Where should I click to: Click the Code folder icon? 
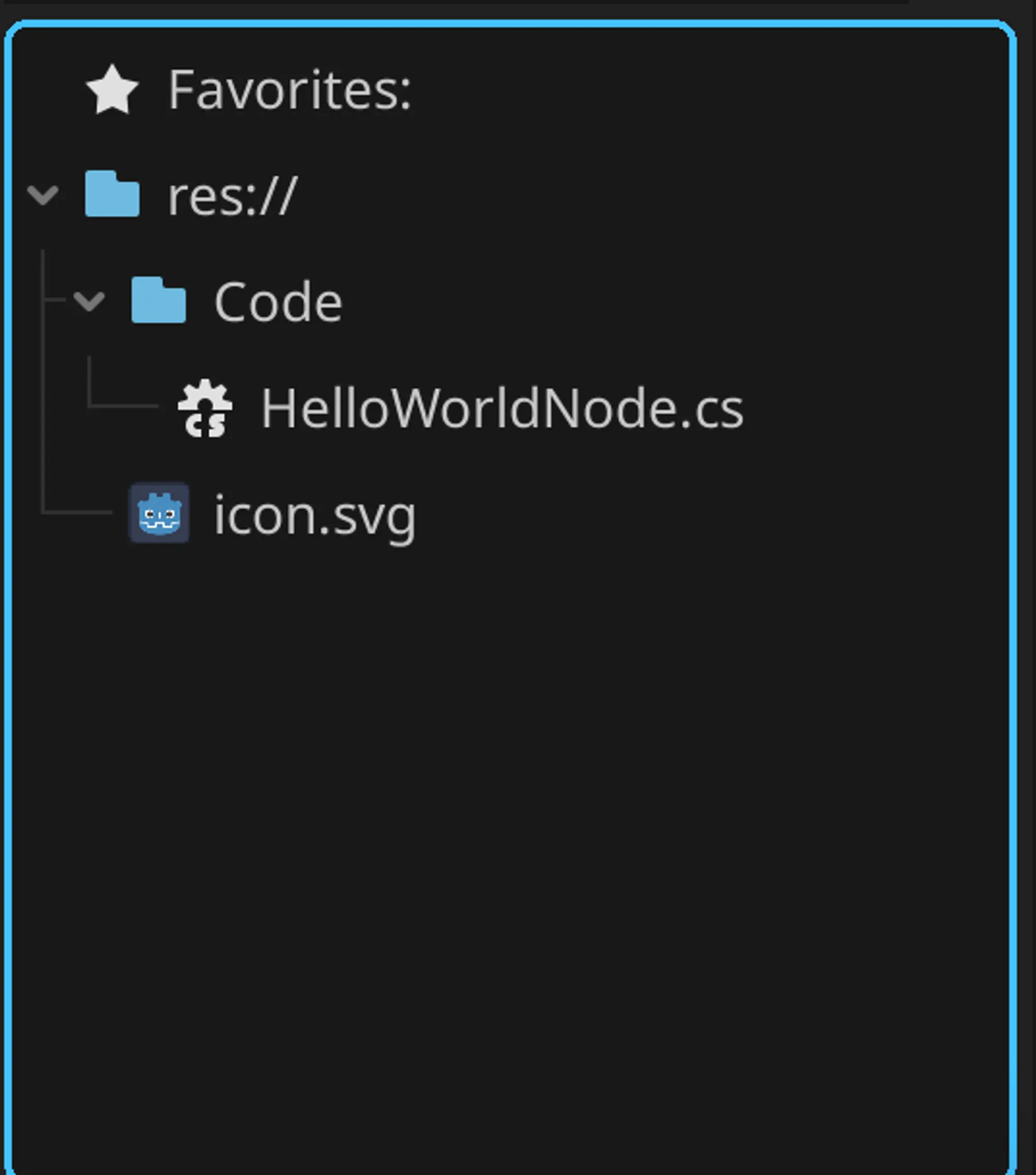159,300
